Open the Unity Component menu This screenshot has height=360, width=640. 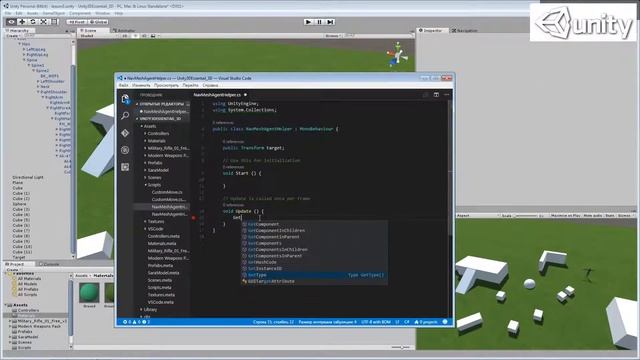click(x=80, y=13)
